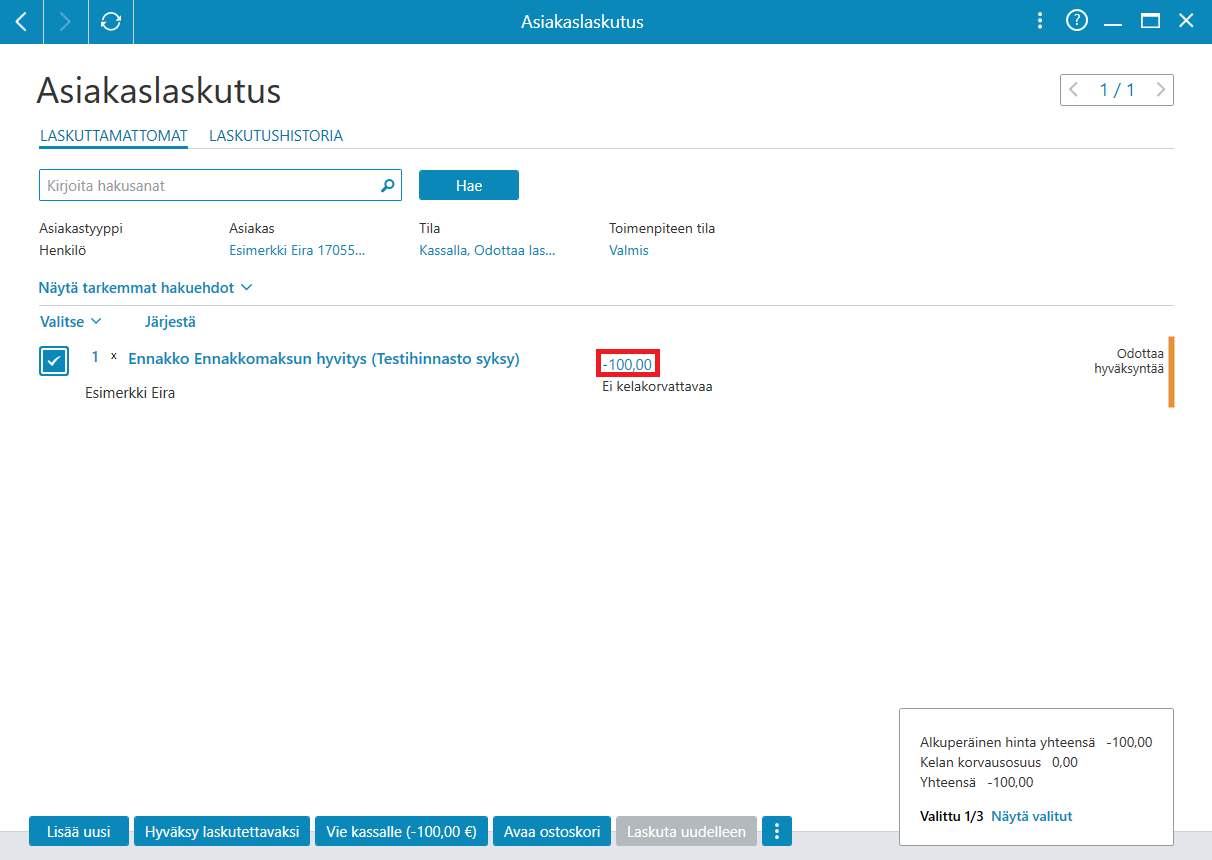Click the refresh icon in the title bar
The image size is (1212, 860).
coord(111,21)
